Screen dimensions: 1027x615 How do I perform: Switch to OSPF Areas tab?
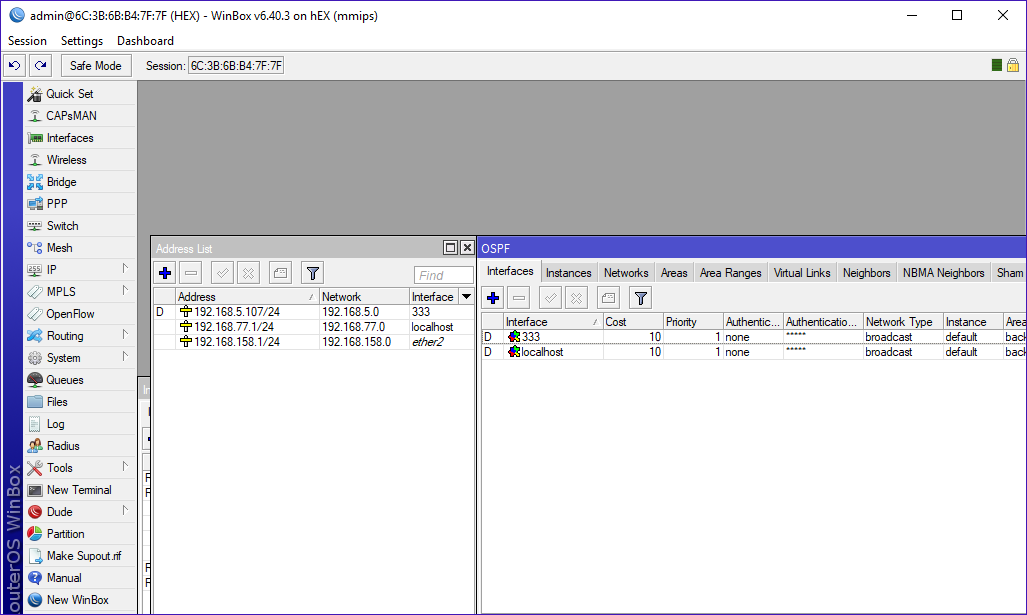[x=674, y=273]
